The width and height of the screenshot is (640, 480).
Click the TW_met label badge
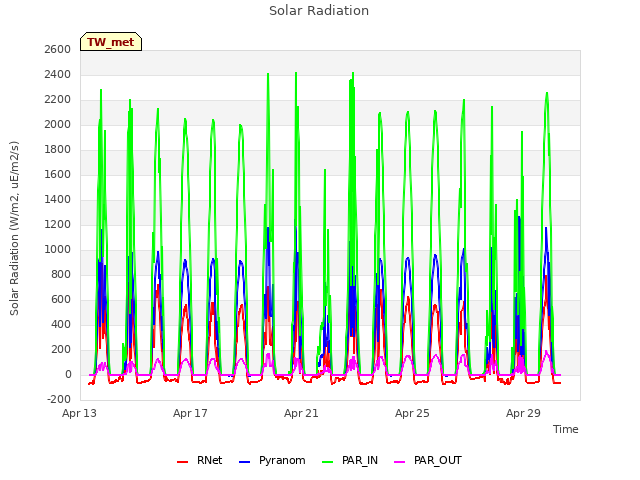(x=111, y=42)
